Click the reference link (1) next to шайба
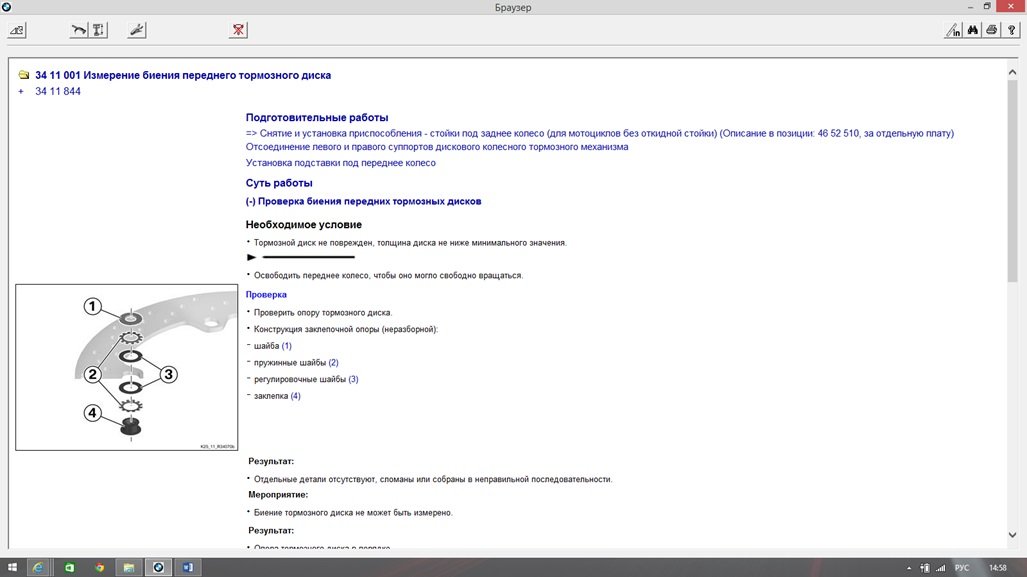This screenshot has height=577, width=1027. pos(286,346)
